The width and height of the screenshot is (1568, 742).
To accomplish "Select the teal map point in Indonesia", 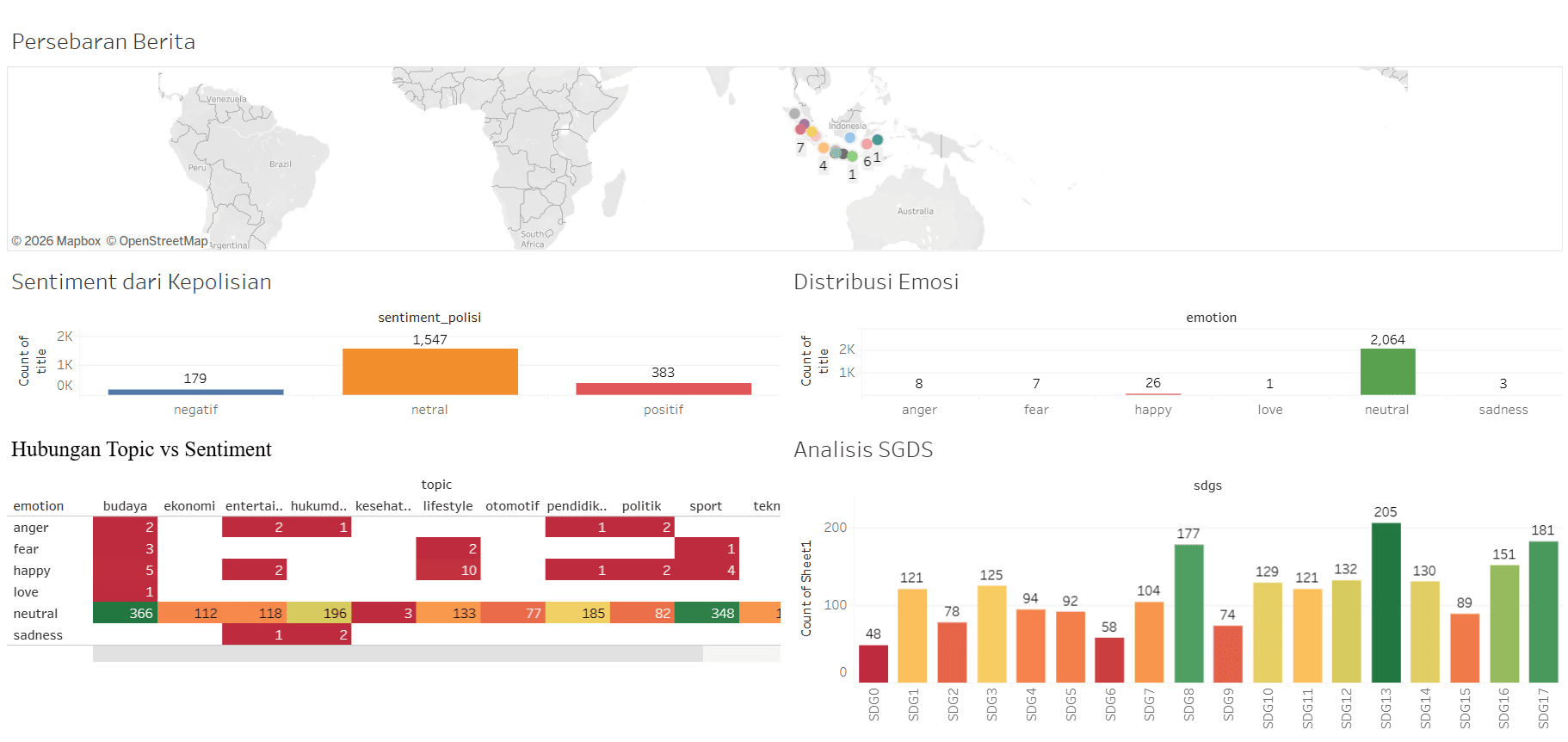I will click(877, 139).
